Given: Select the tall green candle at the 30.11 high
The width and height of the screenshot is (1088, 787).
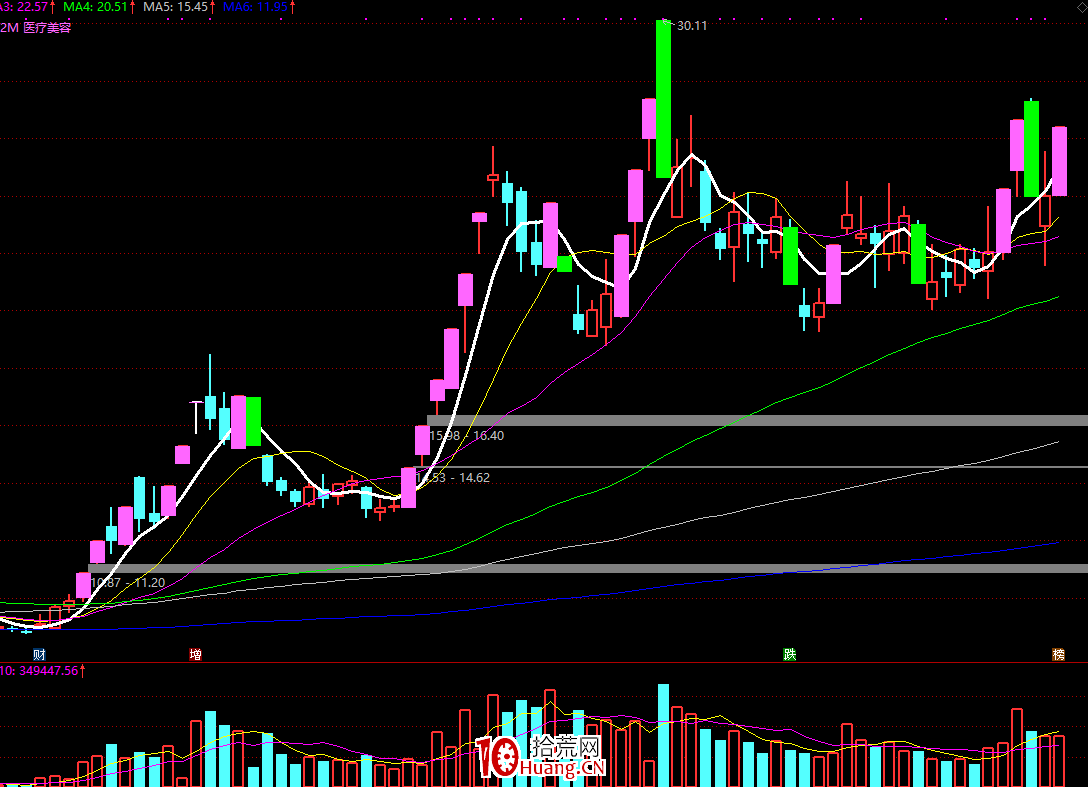Looking at the screenshot, I should (664, 99).
